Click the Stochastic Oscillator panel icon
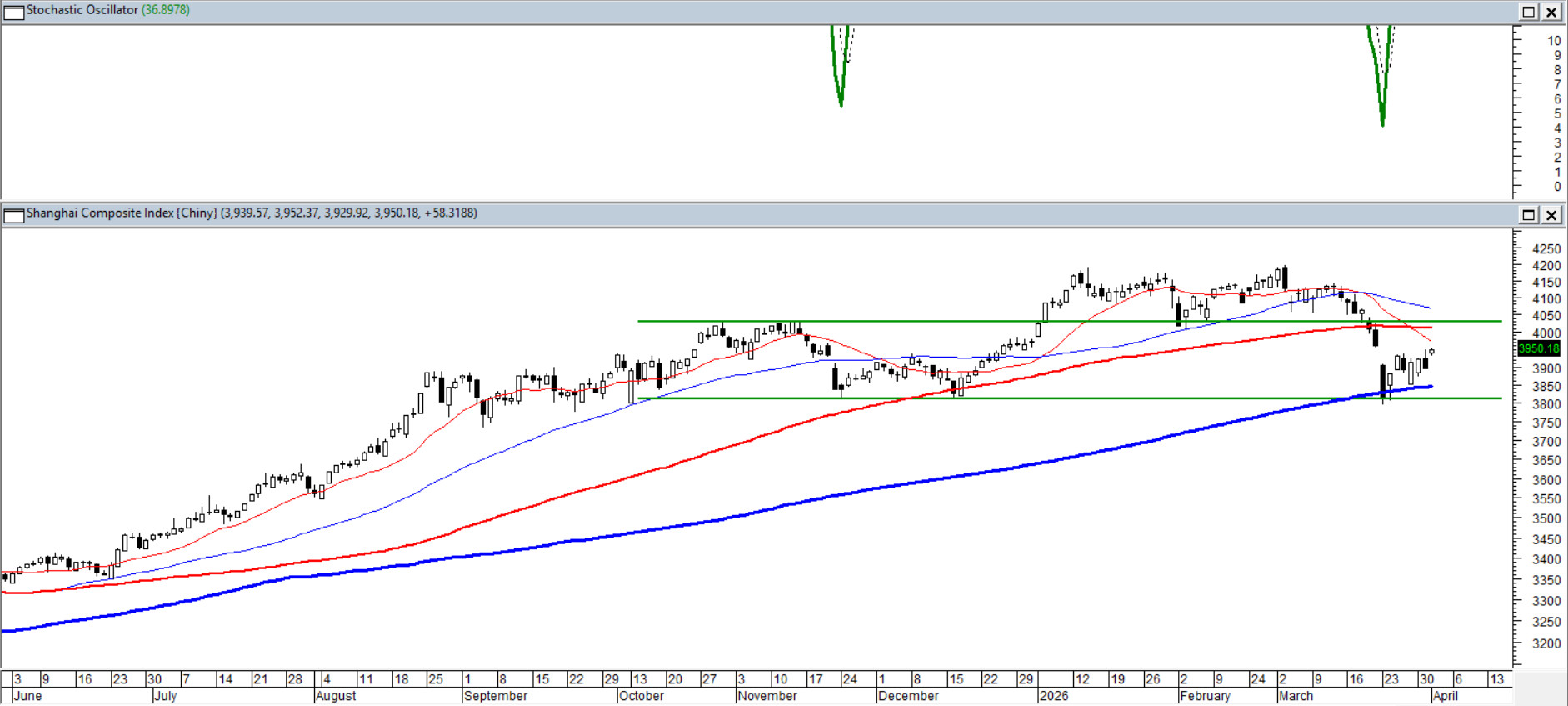 tap(14, 12)
